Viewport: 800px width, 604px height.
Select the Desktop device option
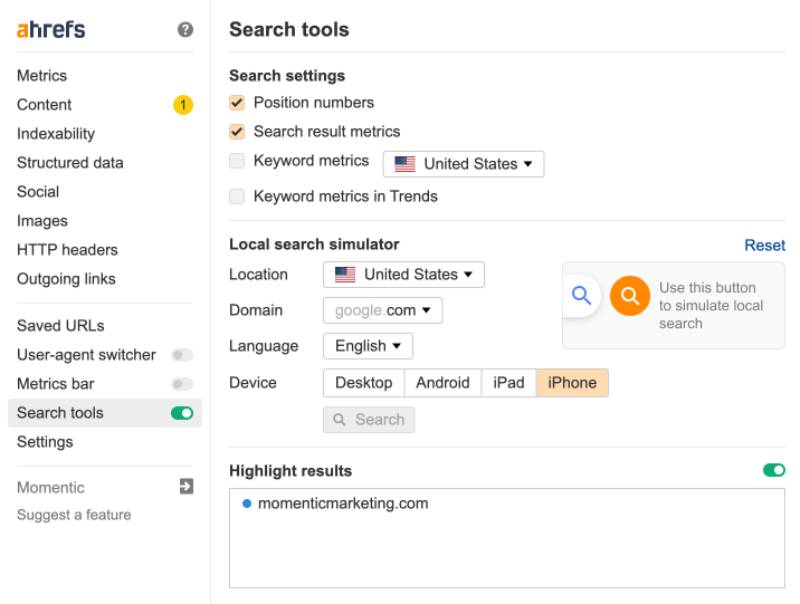pos(363,382)
